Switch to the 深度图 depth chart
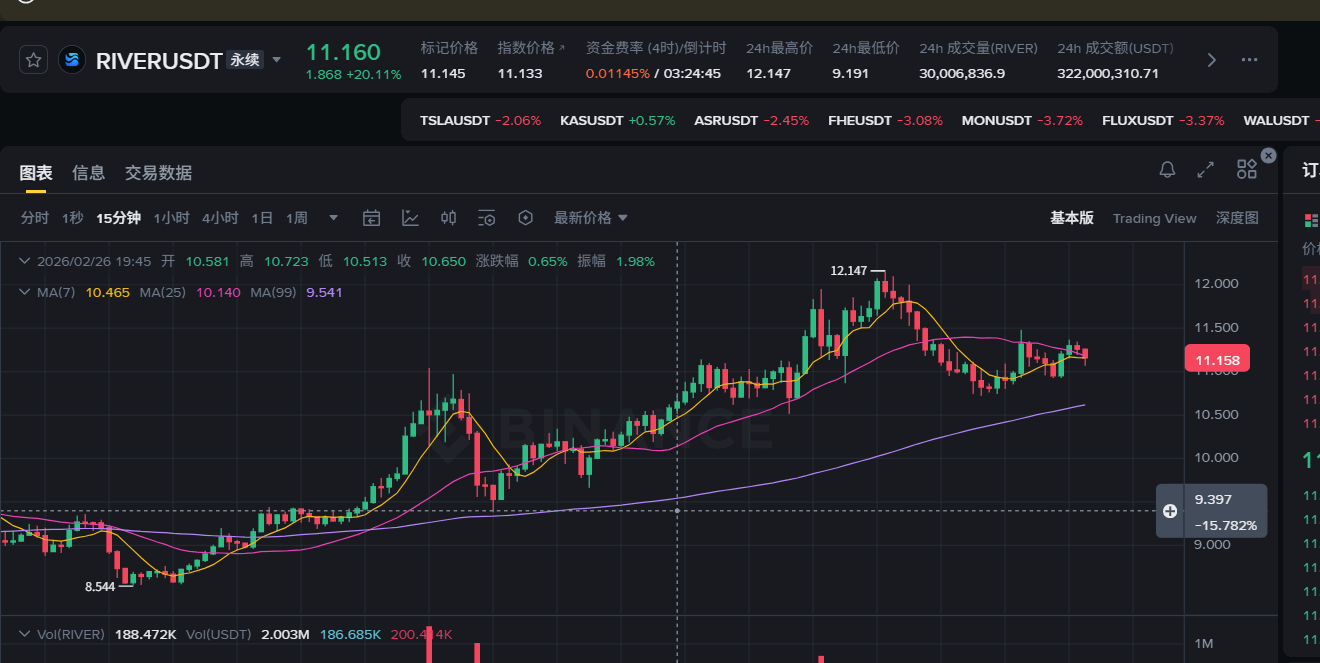This screenshot has height=663, width=1320. (x=1237, y=218)
